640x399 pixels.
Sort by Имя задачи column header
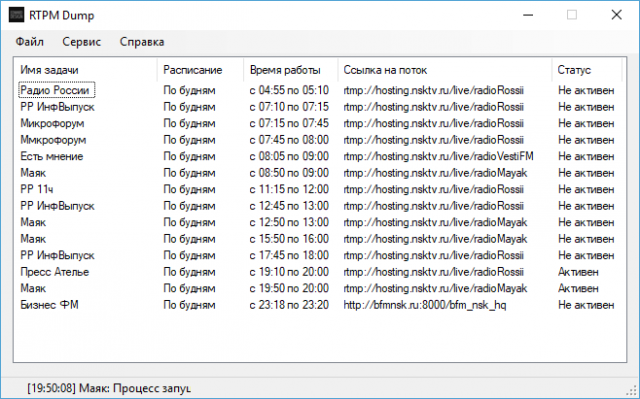click(x=85, y=70)
